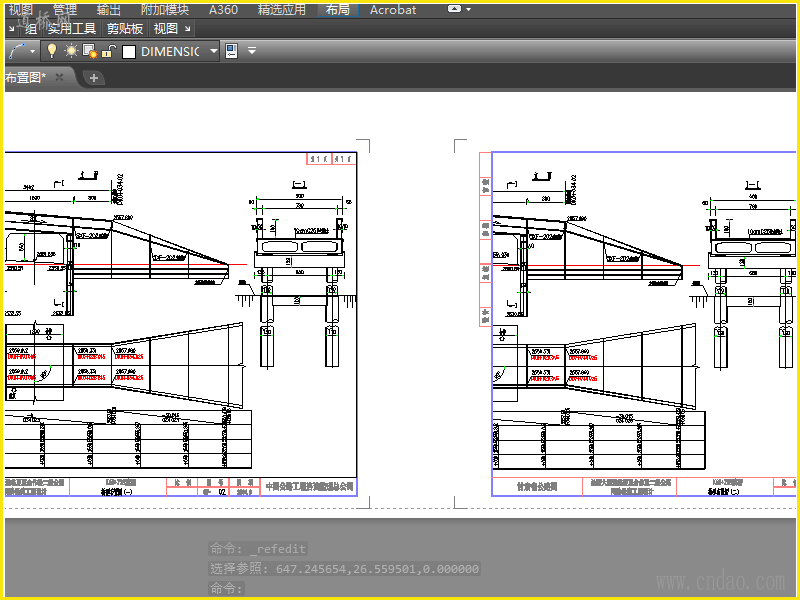Viewport: 800px width, 600px height.
Task: Switch to the 输出 ribbon tab
Action: pyautogui.click(x=109, y=9)
